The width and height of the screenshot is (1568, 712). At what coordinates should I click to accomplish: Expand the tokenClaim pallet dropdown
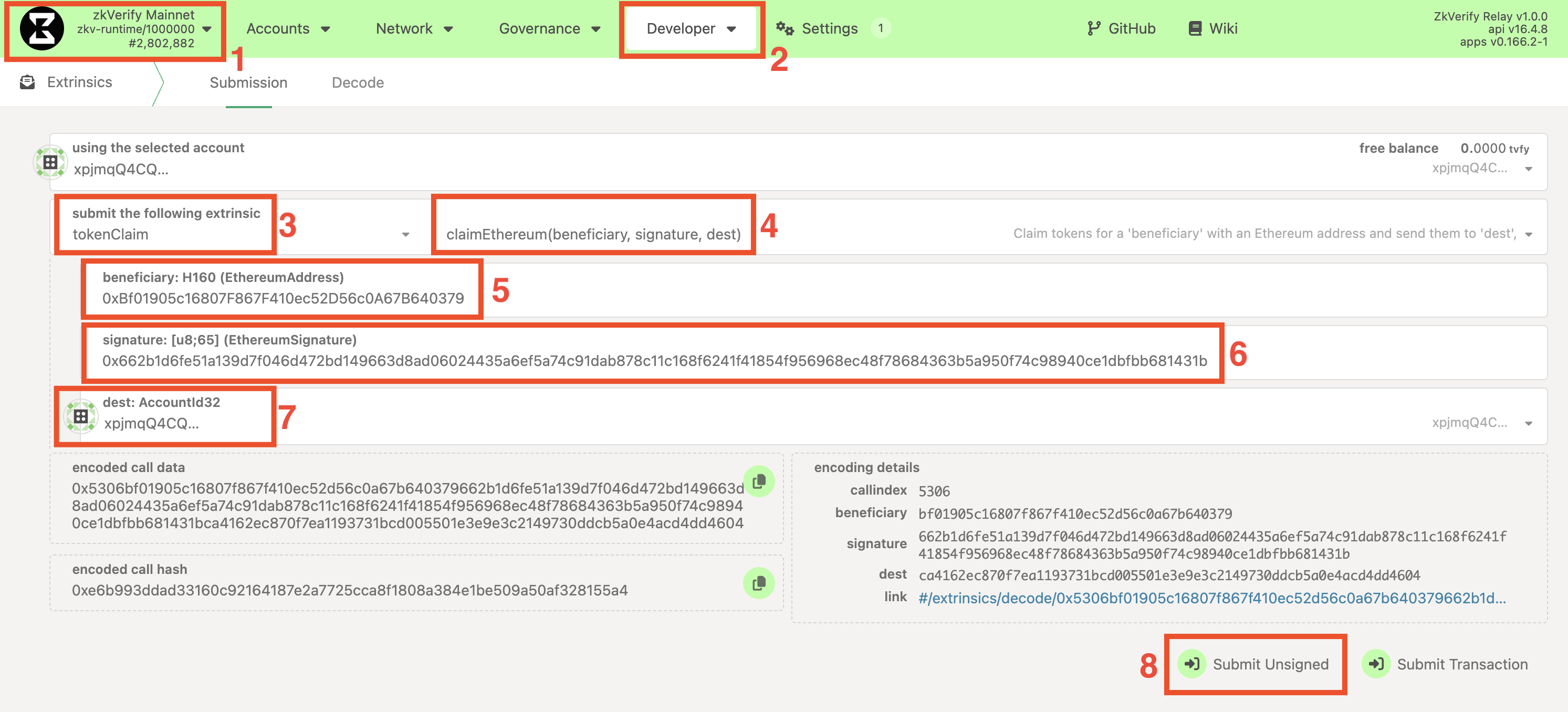click(405, 235)
